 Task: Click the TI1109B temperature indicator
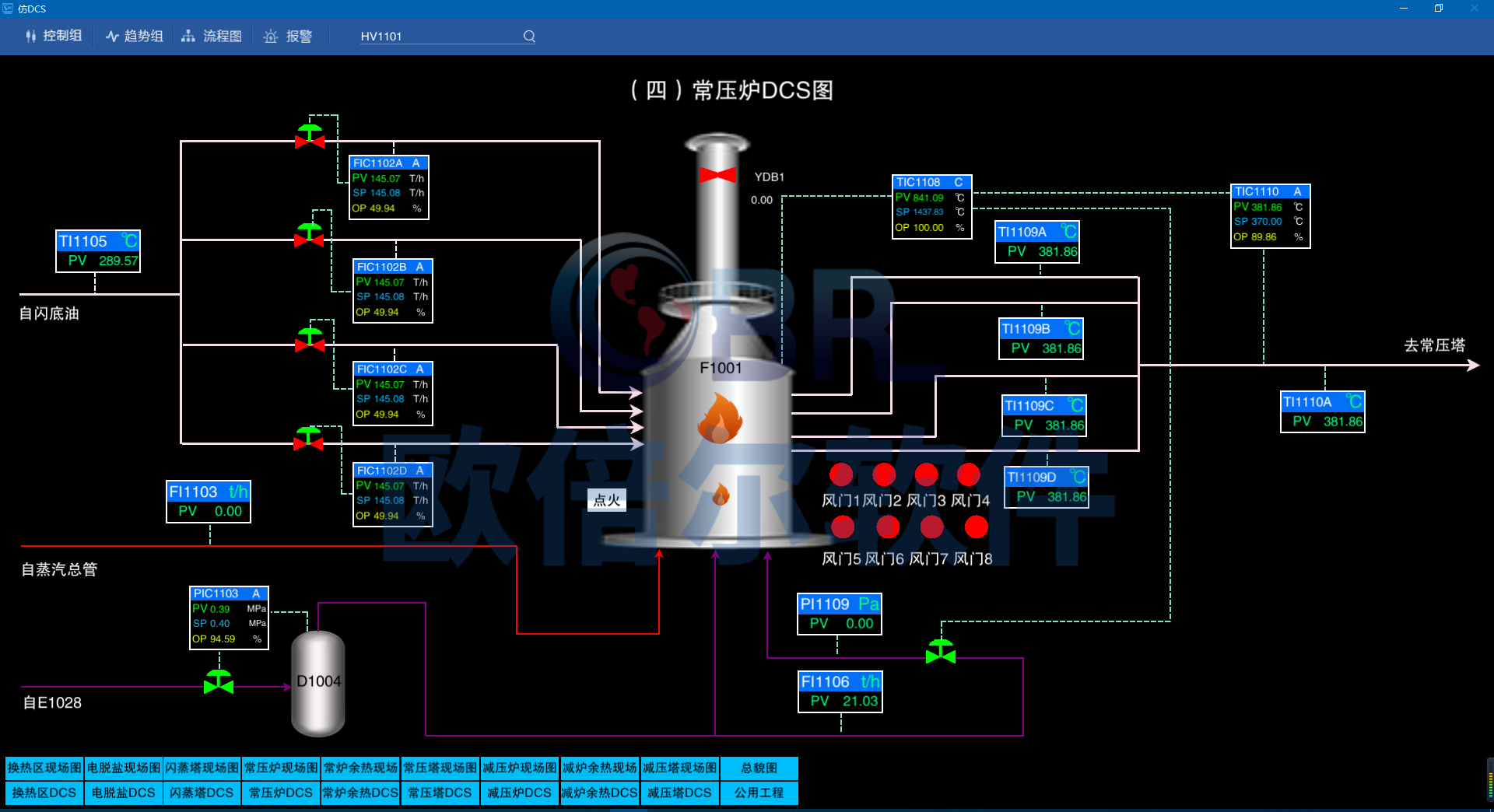point(1041,338)
